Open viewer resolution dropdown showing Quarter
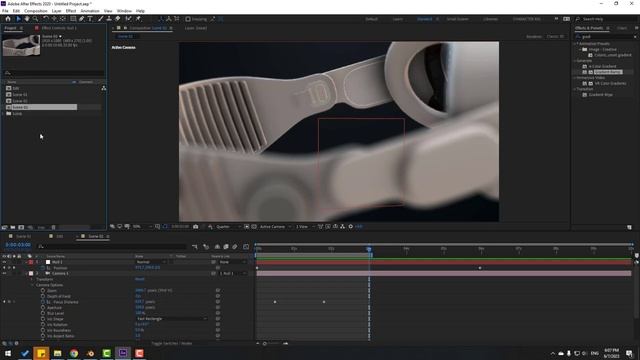 point(228,227)
